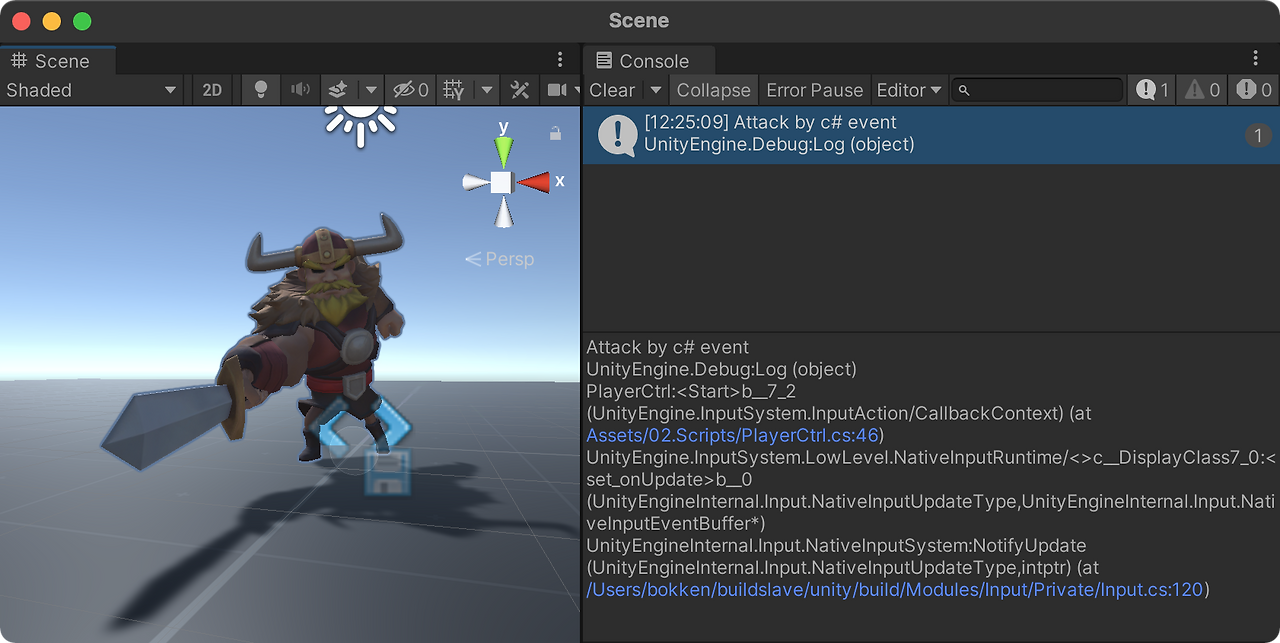Viewport: 1280px width, 643px height.
Task: Toggle info messages filter showing 1
Action: [x=1152, y=90]
